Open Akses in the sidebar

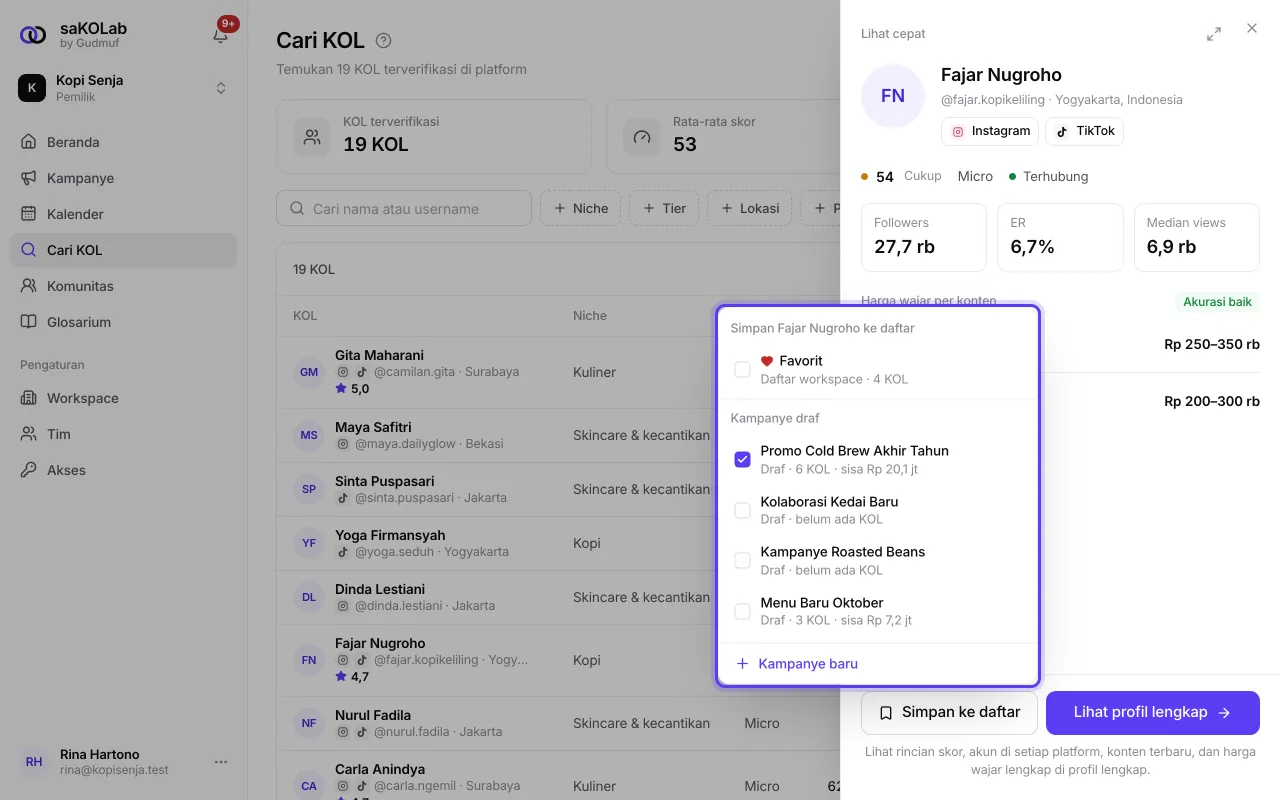click(x=124, y=470)
